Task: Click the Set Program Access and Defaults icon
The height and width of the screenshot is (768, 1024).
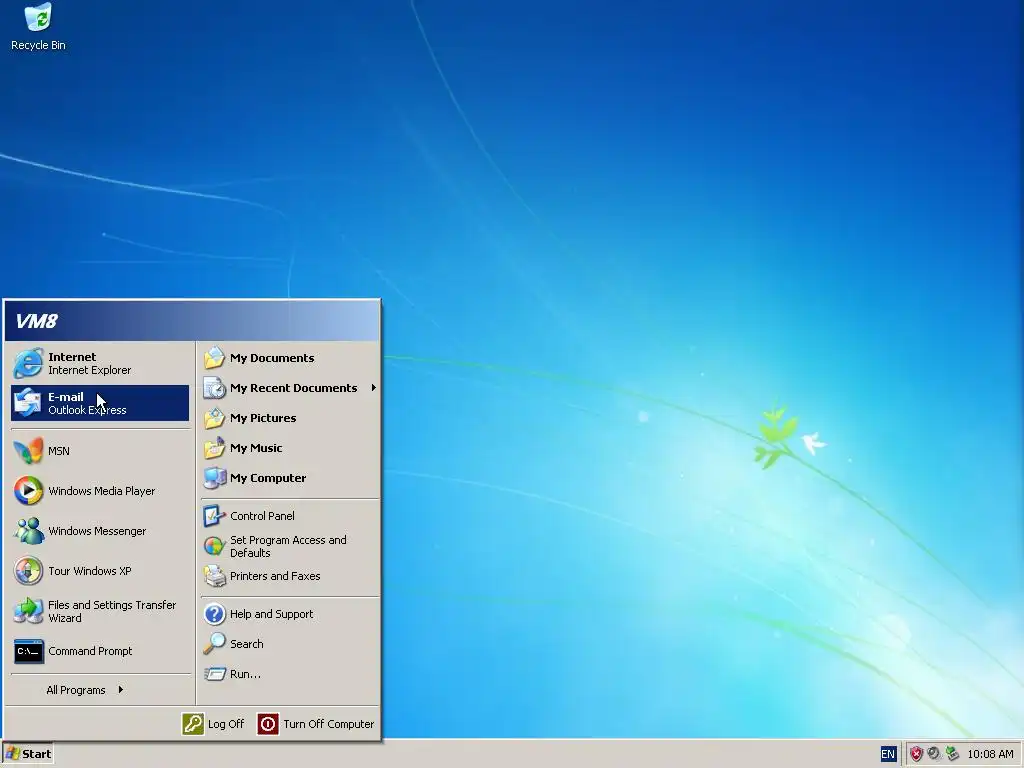Action: [x=214, y=546]
